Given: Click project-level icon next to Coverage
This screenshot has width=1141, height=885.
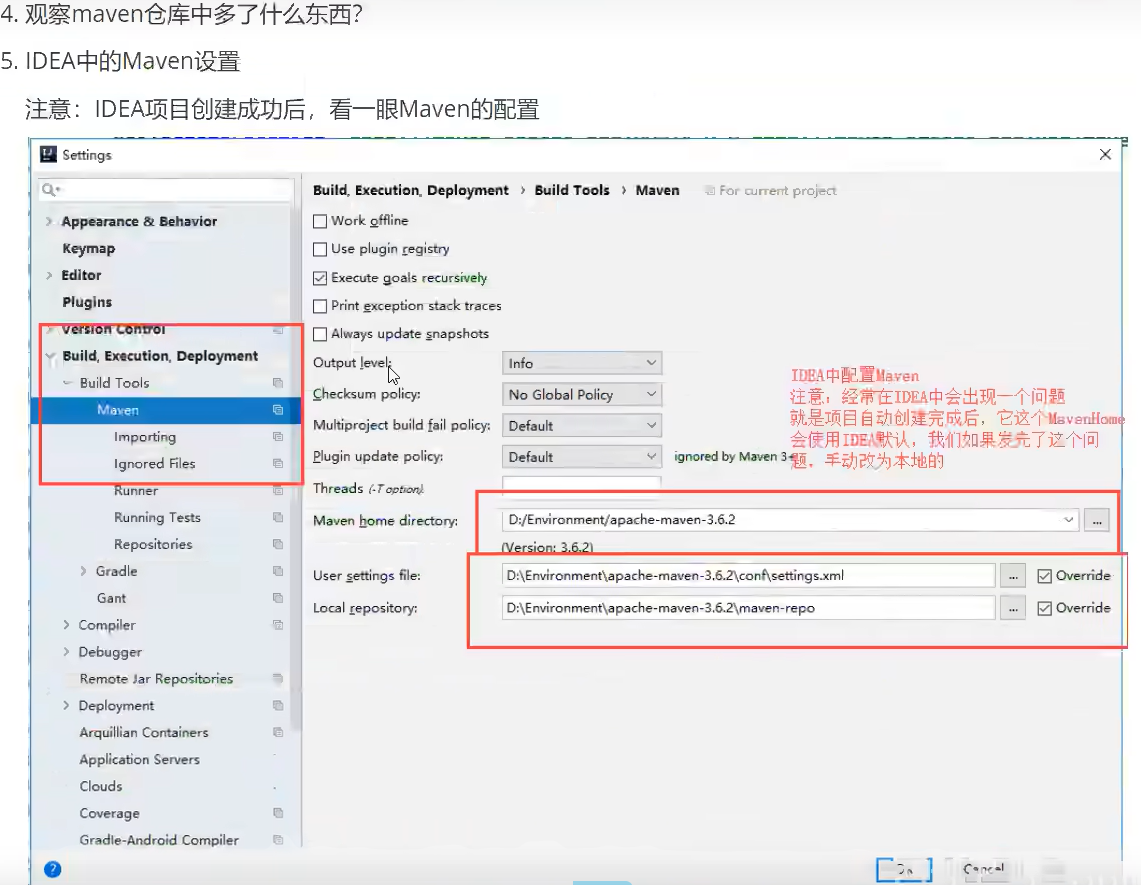Looking at the screenshot, I should point(277,814).
